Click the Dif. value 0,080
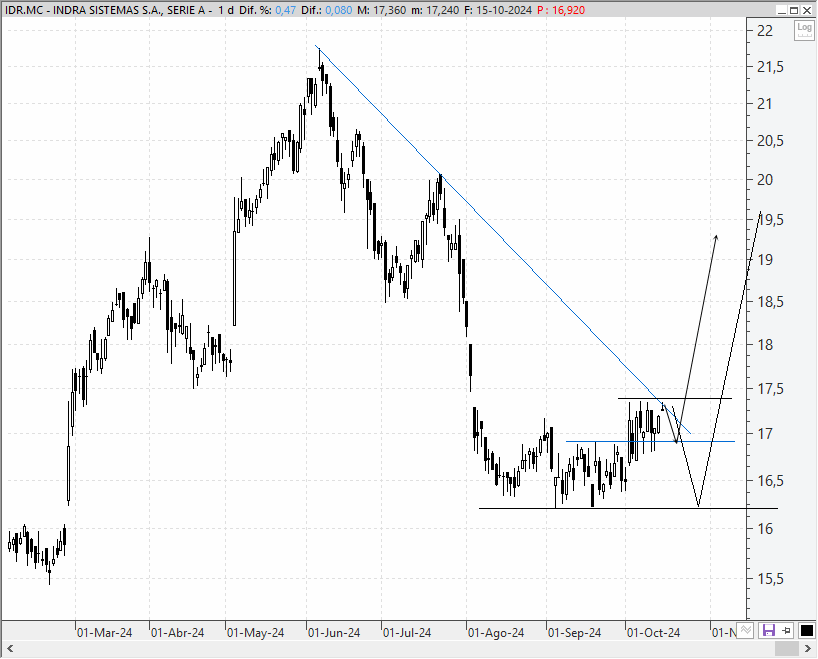Screen dimensions: 818x659 point(339,10)
